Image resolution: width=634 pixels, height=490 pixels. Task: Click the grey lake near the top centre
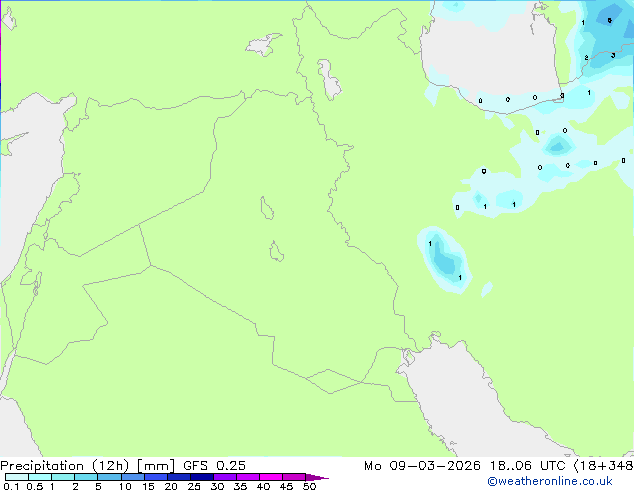(x=329, y=80)
